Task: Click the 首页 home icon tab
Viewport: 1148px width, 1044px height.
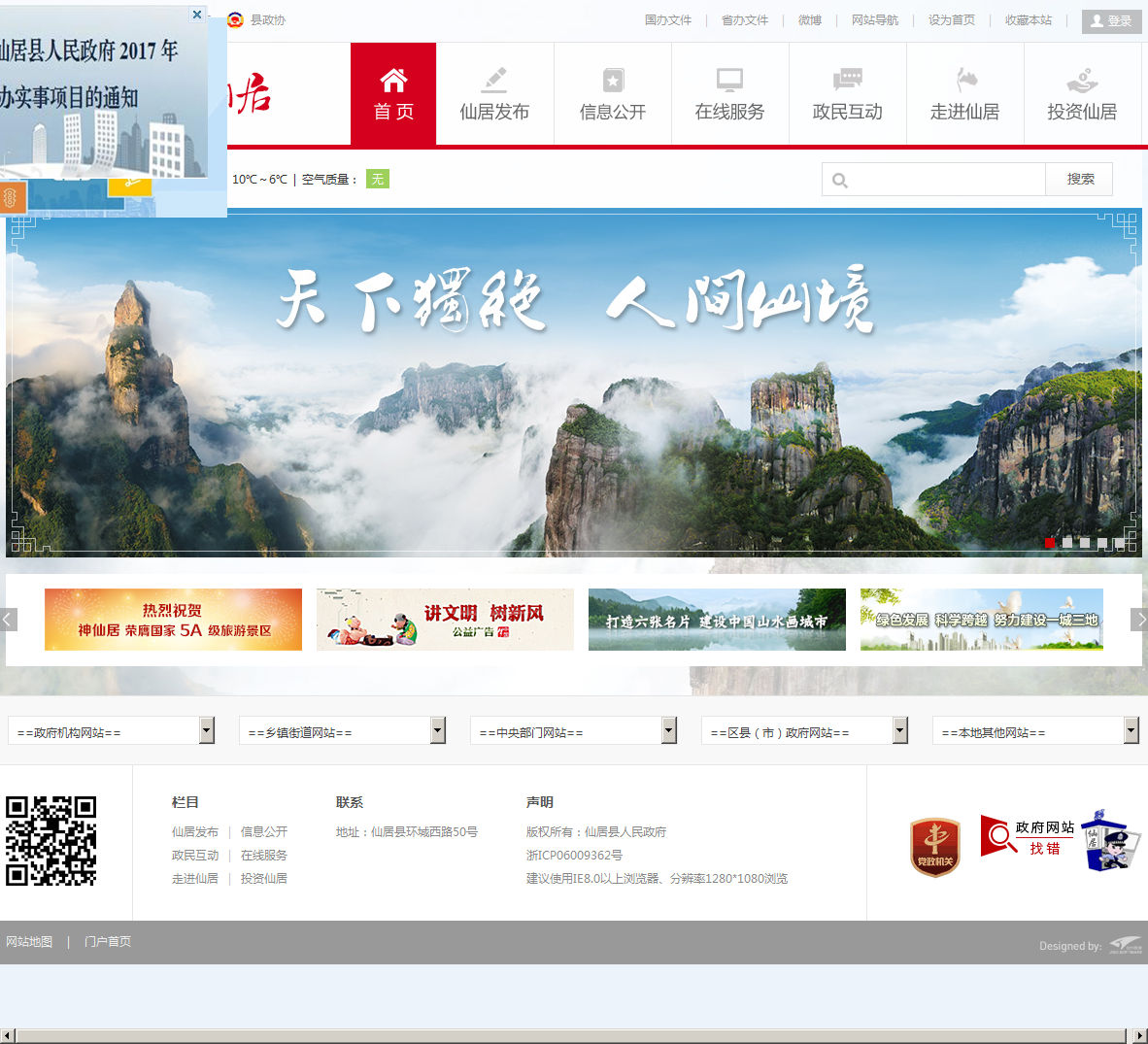Action: pos(393,93)
